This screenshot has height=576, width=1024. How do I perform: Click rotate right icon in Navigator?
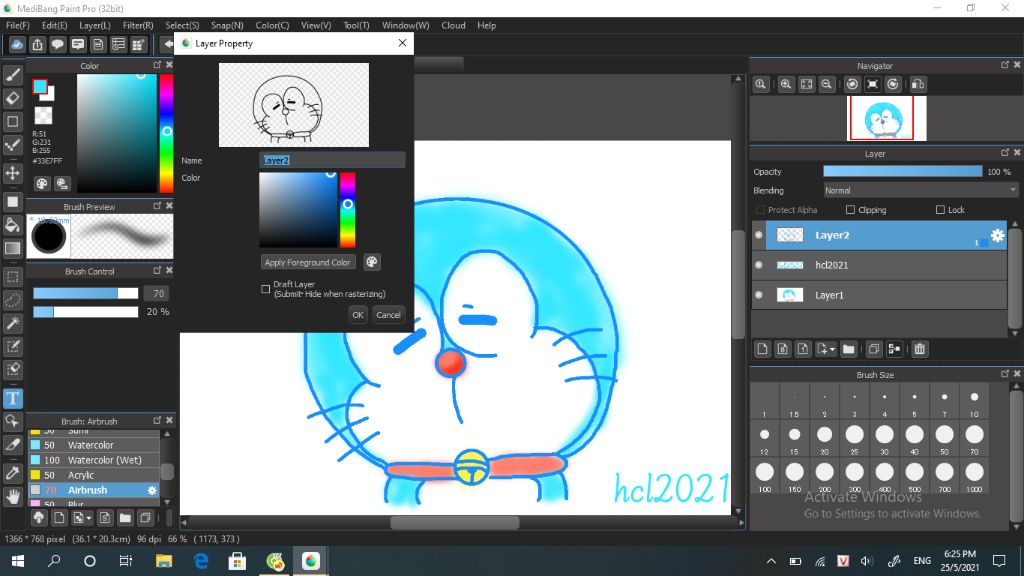pos(893,84)
